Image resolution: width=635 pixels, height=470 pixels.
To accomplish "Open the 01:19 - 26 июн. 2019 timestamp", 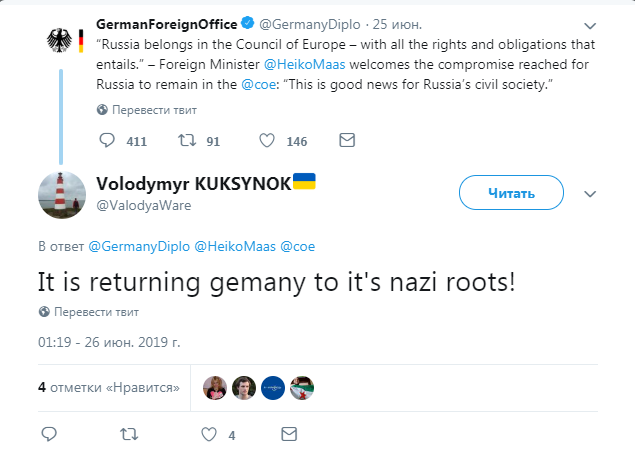I will 110,341.
